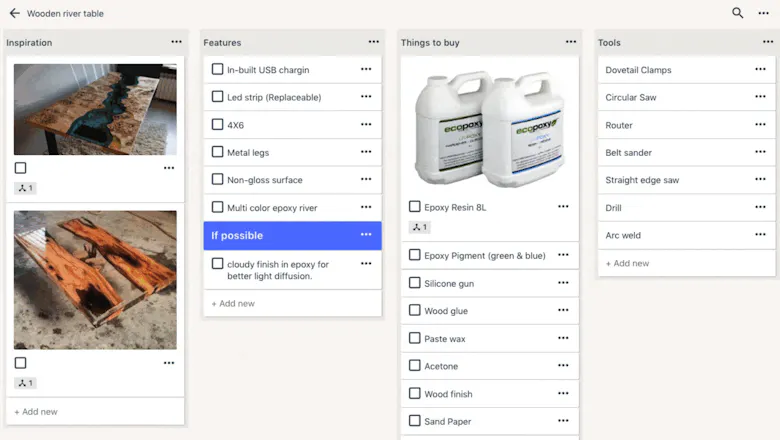
Task: Open options for Wood finish item
Action: (563, 393)
